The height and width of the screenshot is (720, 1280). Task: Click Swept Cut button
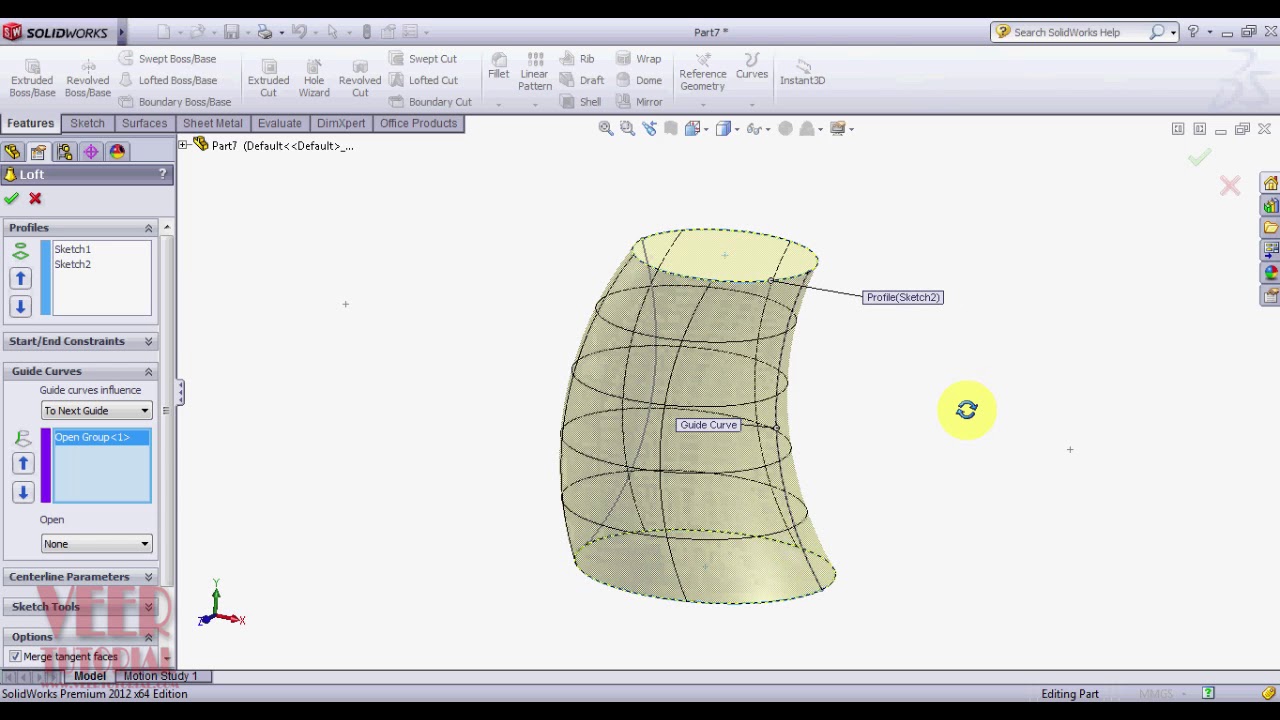(x=422, y=59)
